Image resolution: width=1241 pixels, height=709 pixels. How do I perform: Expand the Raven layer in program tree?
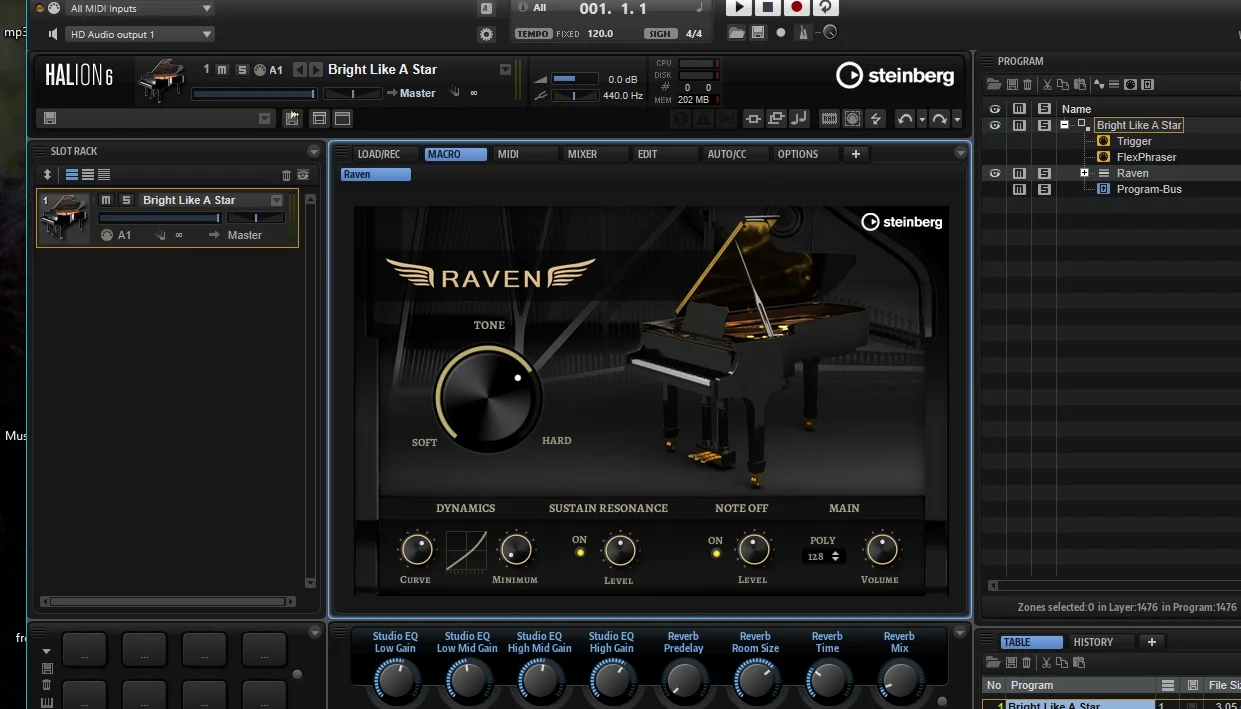(1084, 173)
